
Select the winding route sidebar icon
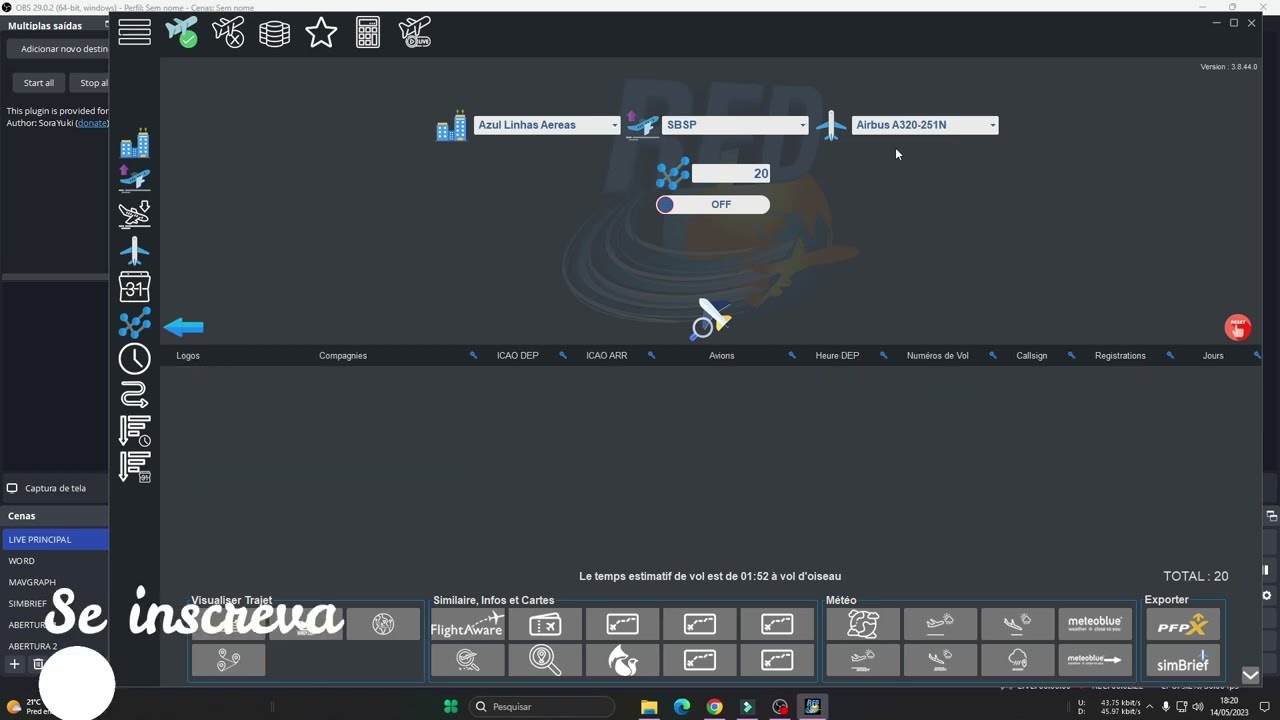click(x=134, y=395)
